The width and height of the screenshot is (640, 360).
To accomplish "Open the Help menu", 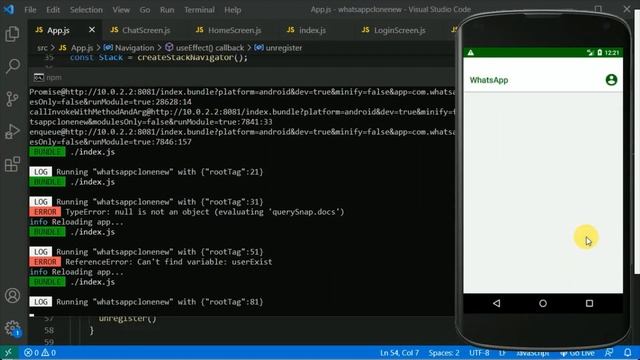I will [233, 9].
